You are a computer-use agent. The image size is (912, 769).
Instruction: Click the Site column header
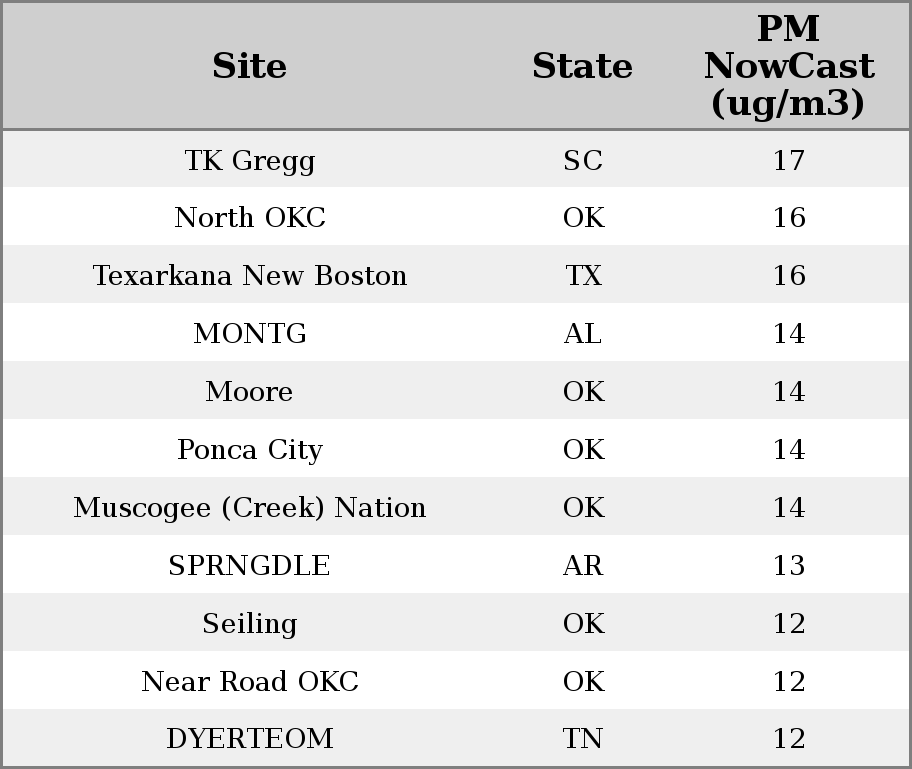point(250,67)
